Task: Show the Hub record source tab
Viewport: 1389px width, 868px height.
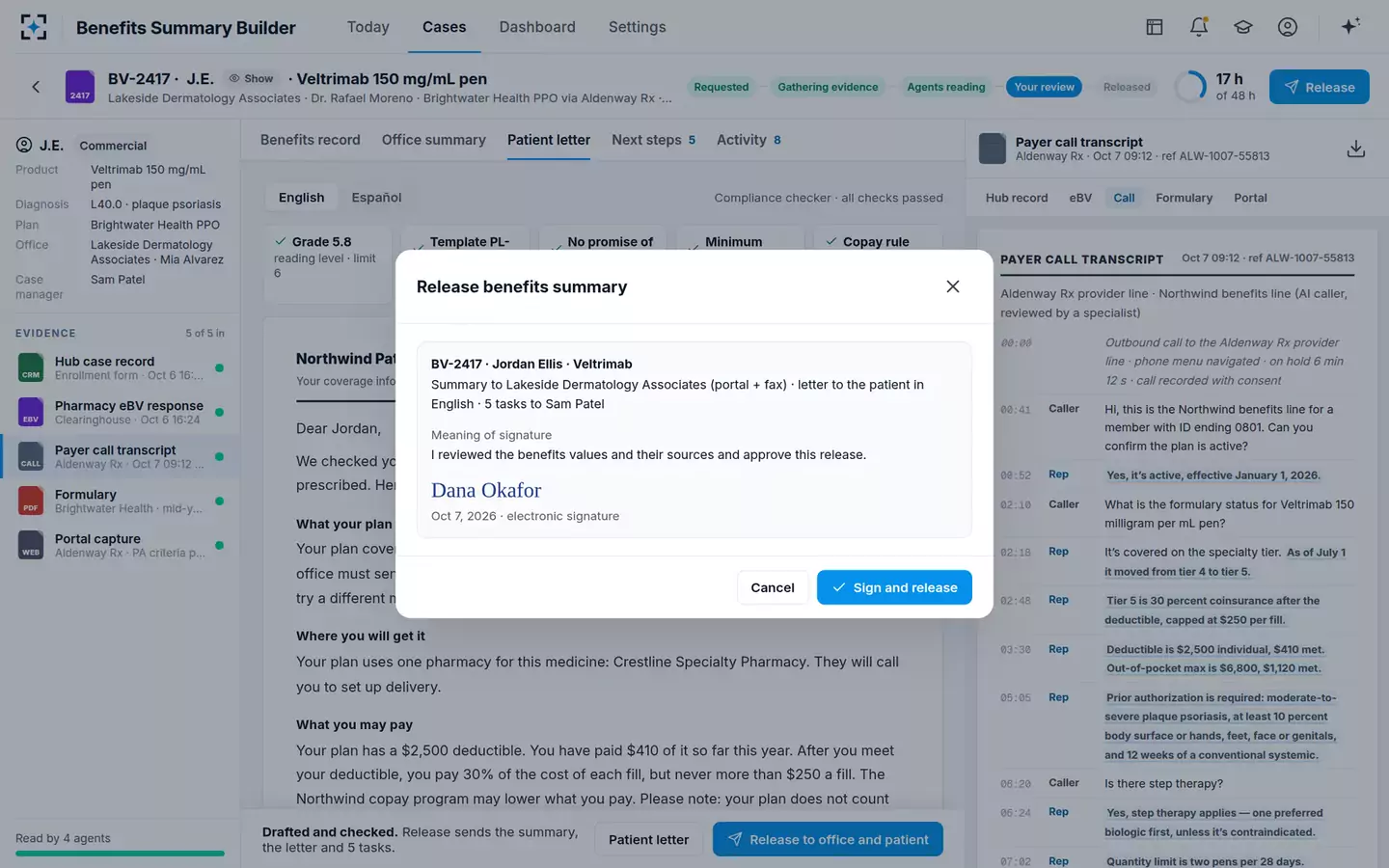Action: pyautogui.click(x=1017, y=198)
